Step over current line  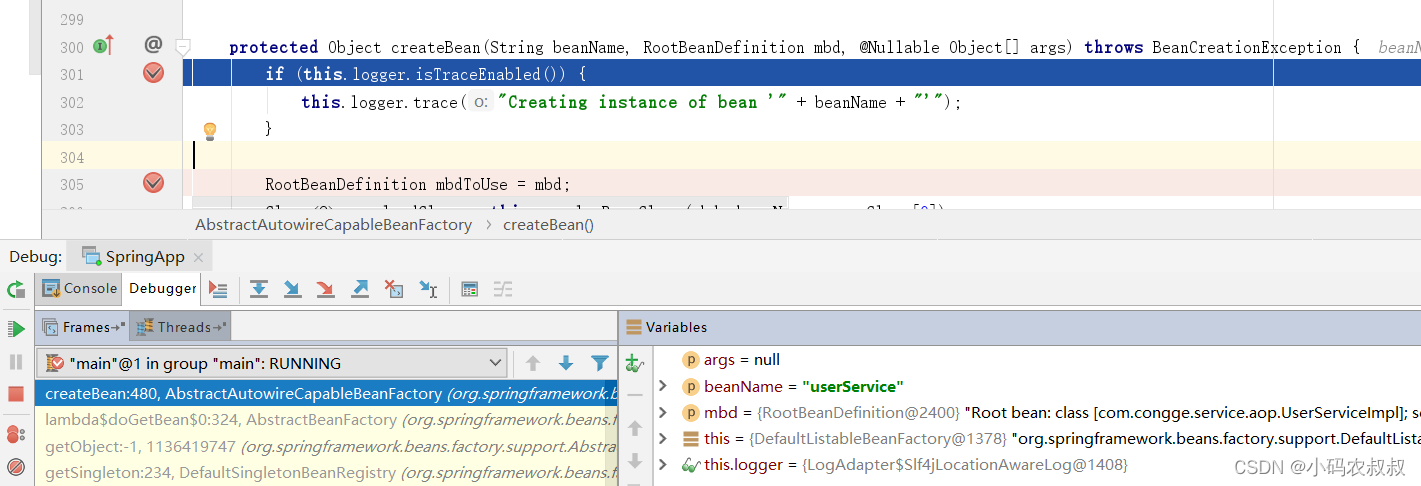pyautogui.click(x=259, y=289)
